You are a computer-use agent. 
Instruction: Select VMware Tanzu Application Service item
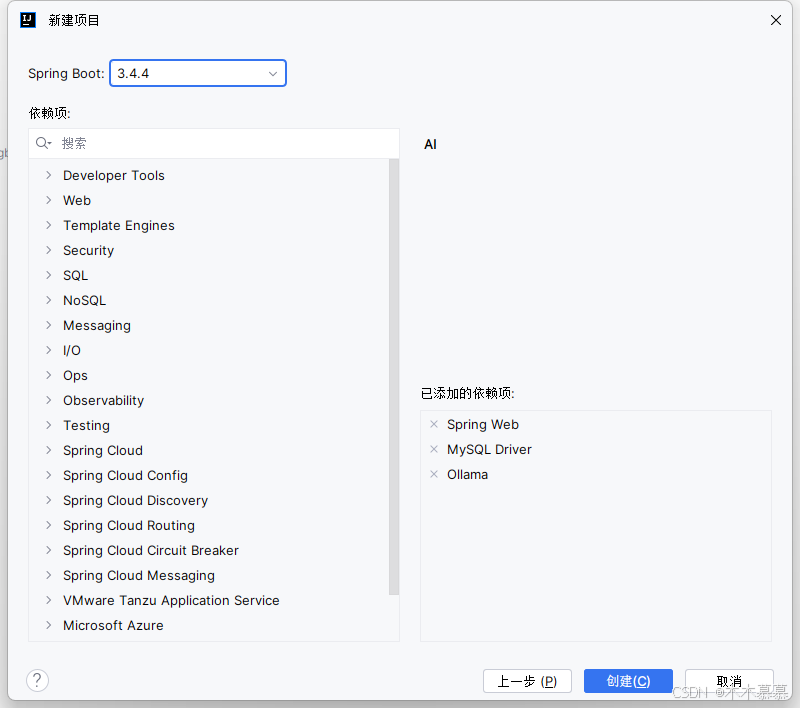pos(171,600)
